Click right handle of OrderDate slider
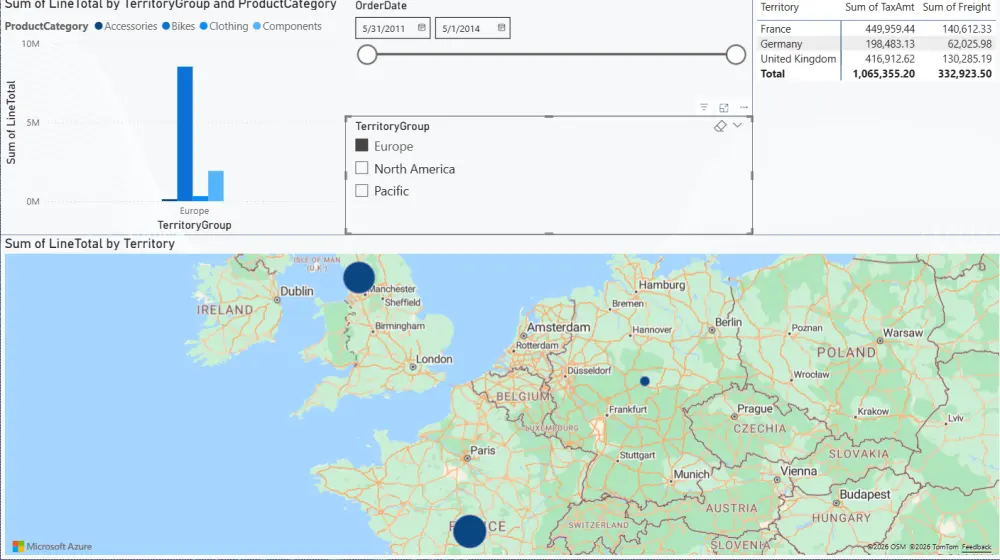1000x560 pixels. pyautogui.click(x=735, y=55)
